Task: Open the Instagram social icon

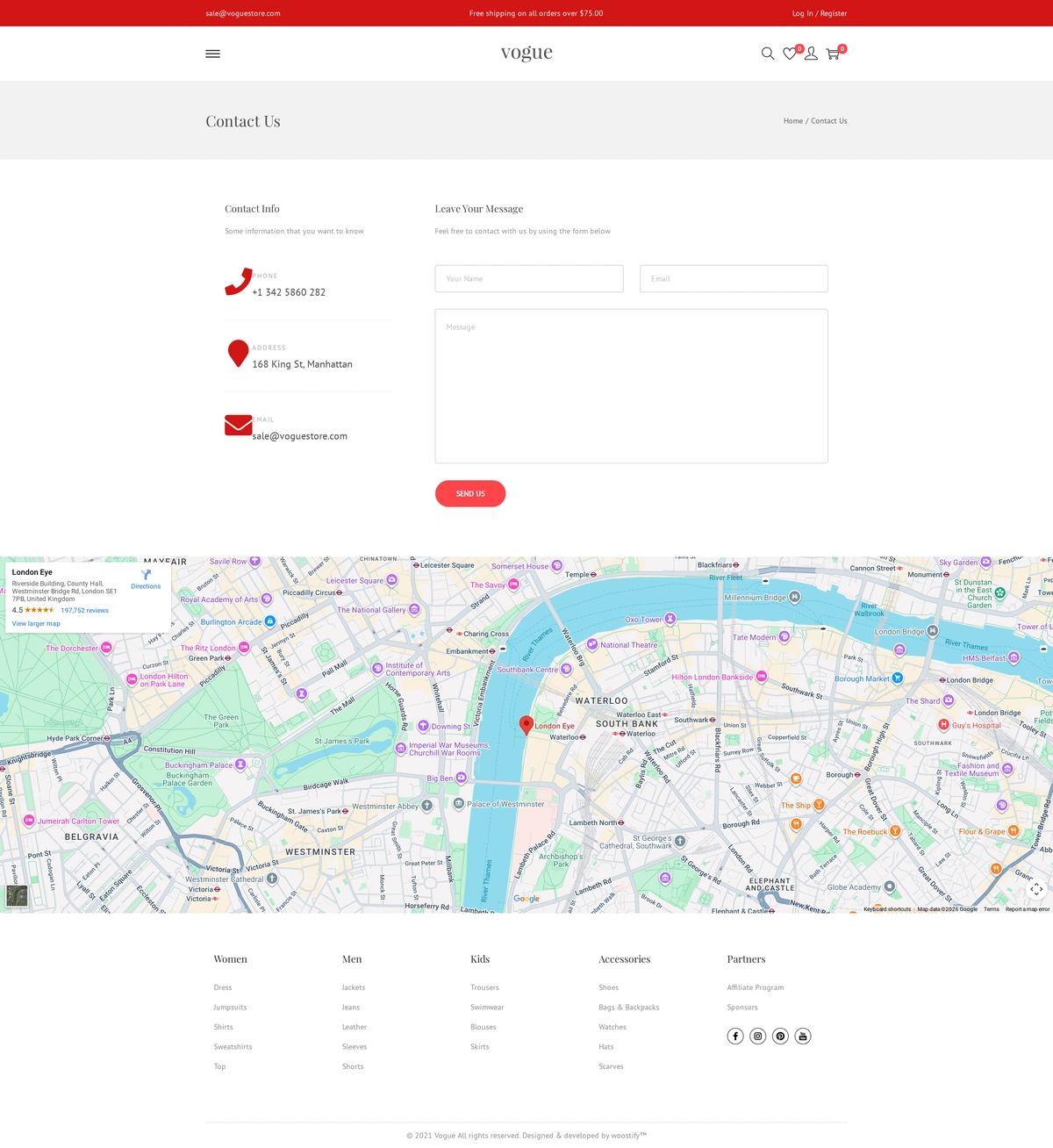Action: point(758,1037)
